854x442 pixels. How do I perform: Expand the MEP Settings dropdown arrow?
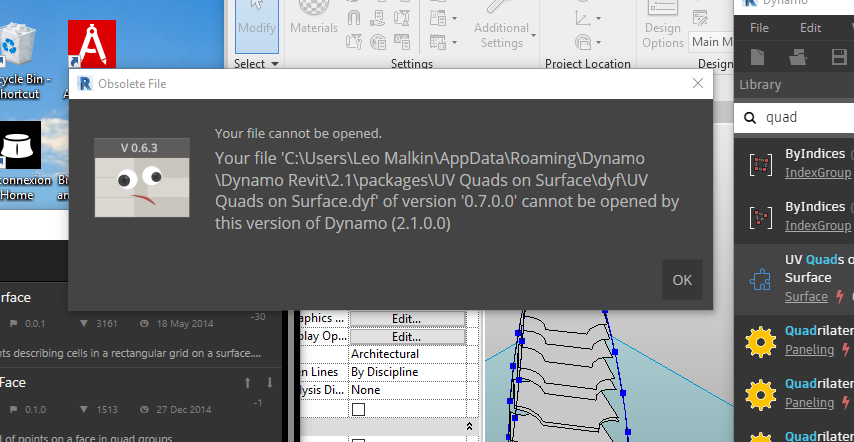(x=454, y=19)
